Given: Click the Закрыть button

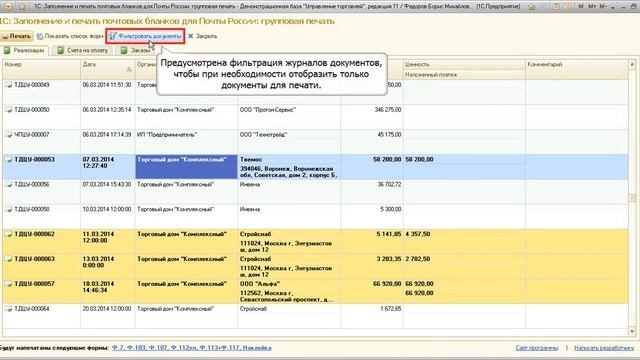Looking at the screenshot, I should pyautogui.click(x=202, y=36).
